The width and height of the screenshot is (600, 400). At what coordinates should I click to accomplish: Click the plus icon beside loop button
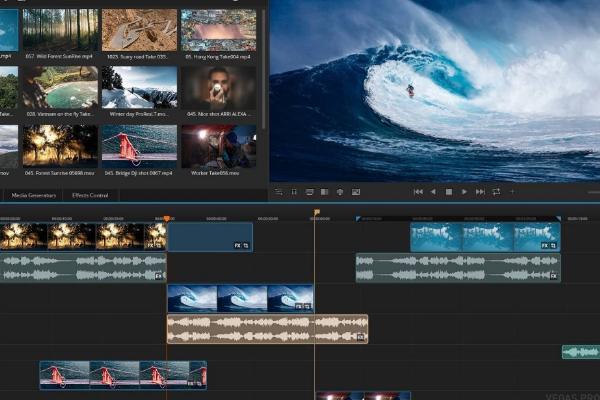coord(512,192)
